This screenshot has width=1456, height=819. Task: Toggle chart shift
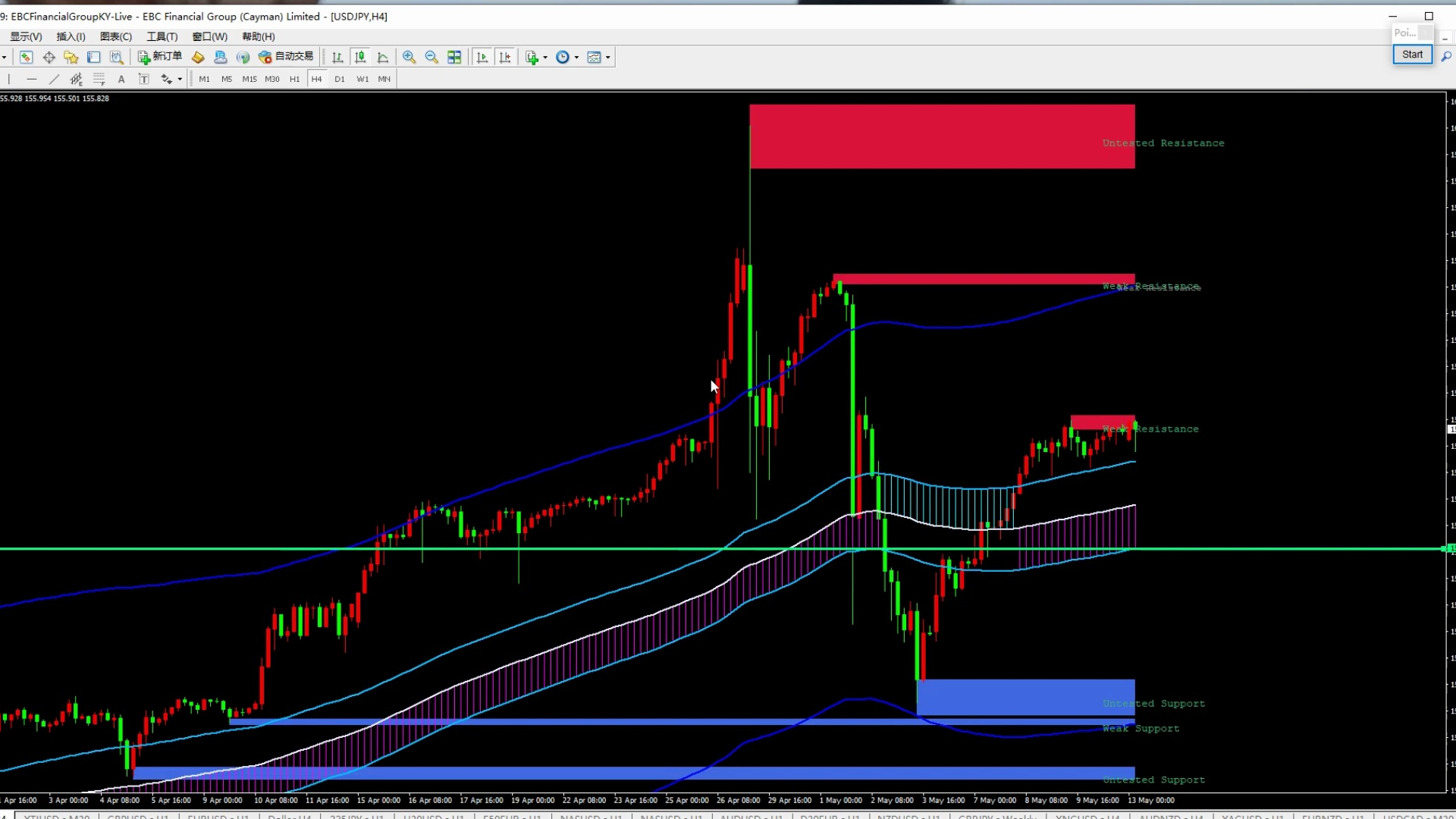pyautogui.click(x=505, y=57)
